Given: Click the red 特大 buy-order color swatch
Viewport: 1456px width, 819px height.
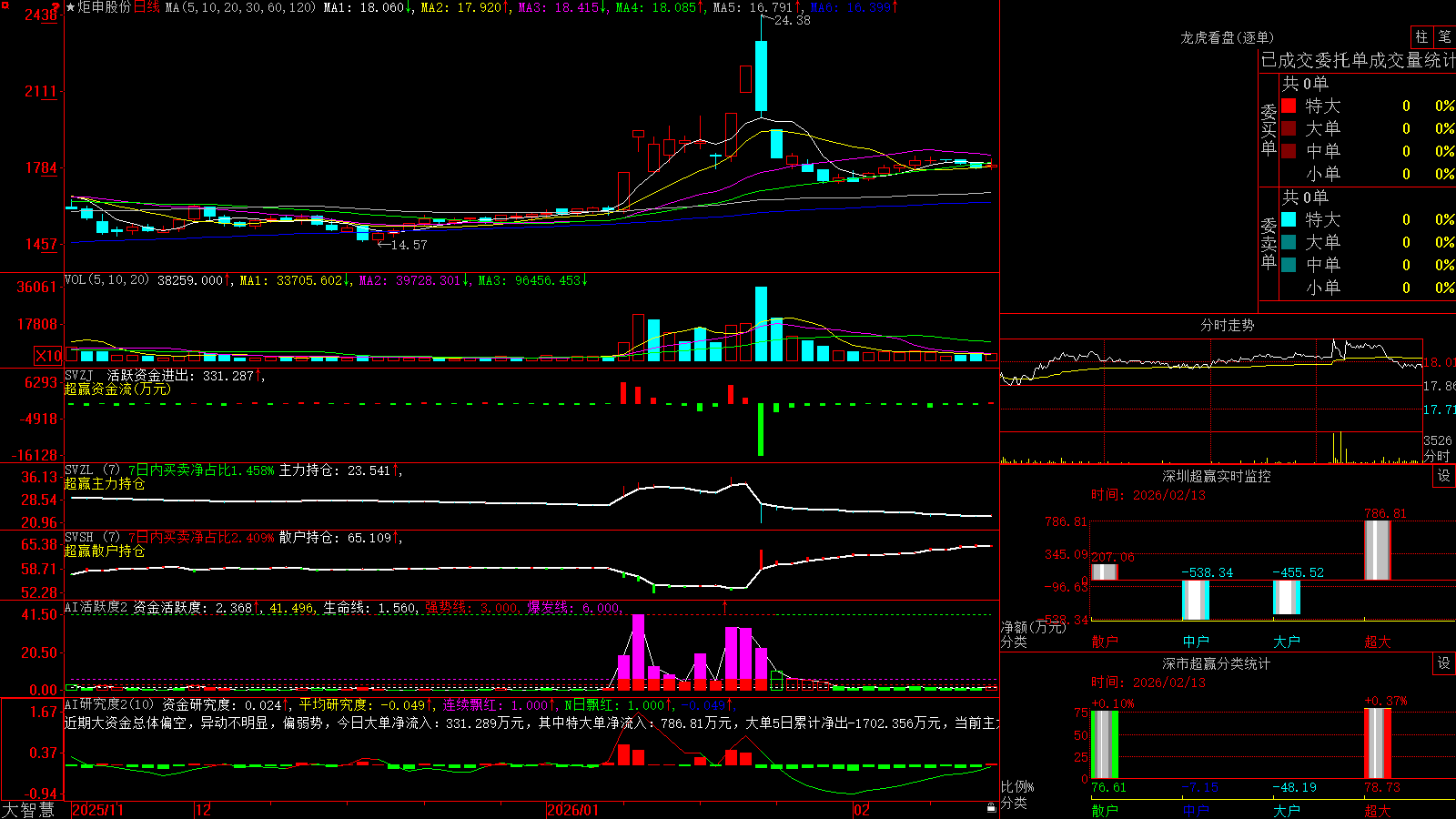Looking at the screenshot, I should 1289,106.
